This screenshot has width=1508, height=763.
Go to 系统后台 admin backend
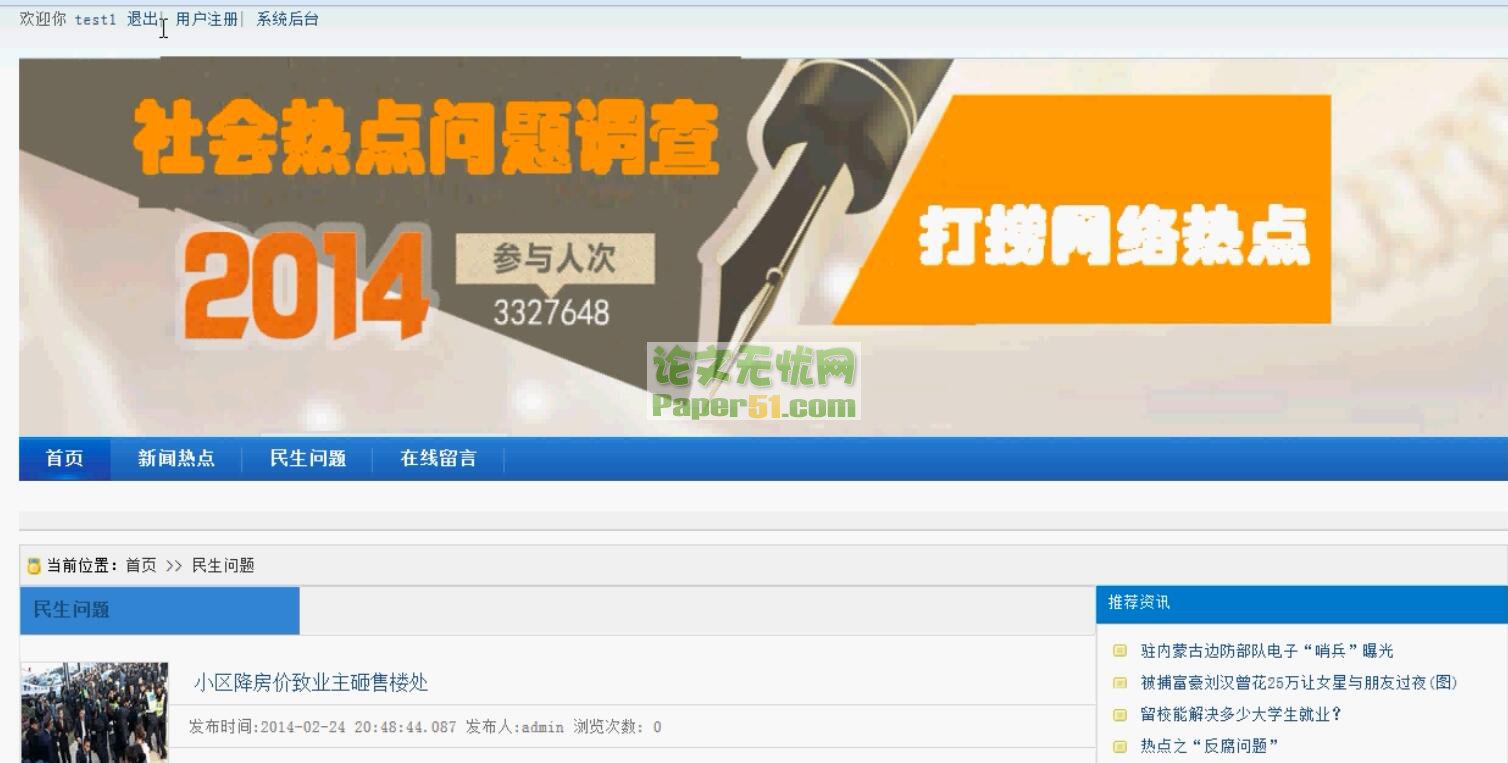287,19
